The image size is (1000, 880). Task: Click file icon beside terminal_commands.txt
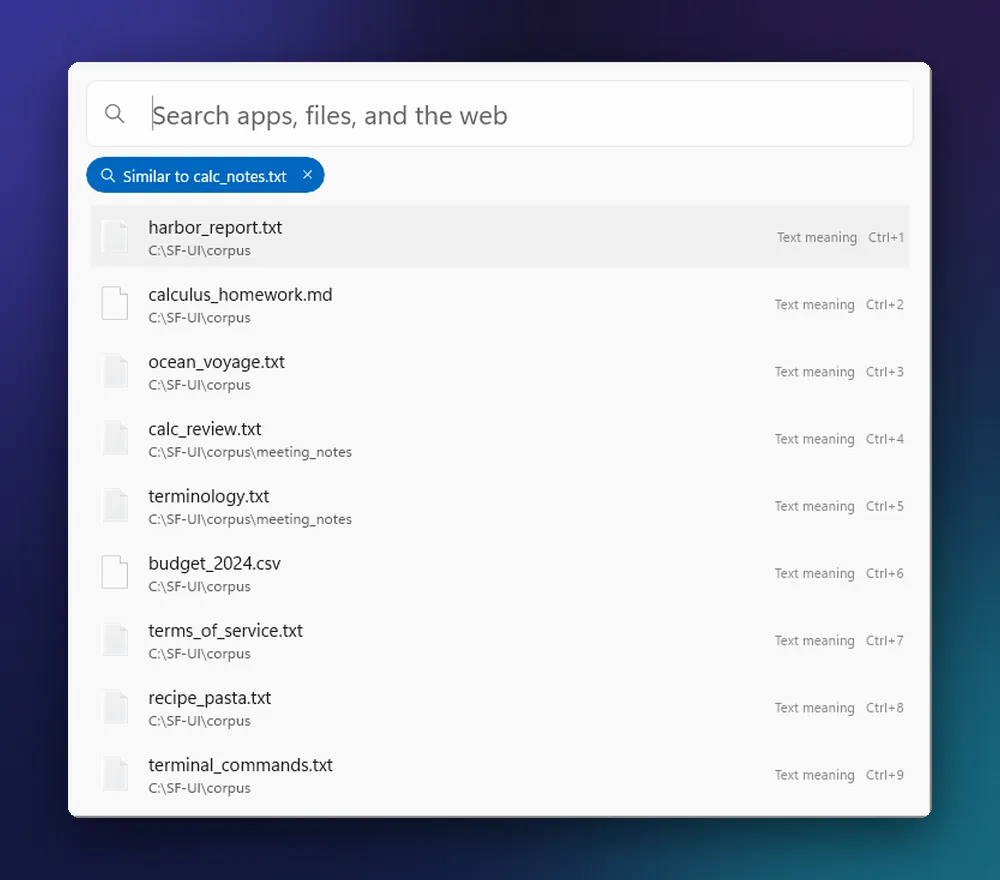(115, 774)
